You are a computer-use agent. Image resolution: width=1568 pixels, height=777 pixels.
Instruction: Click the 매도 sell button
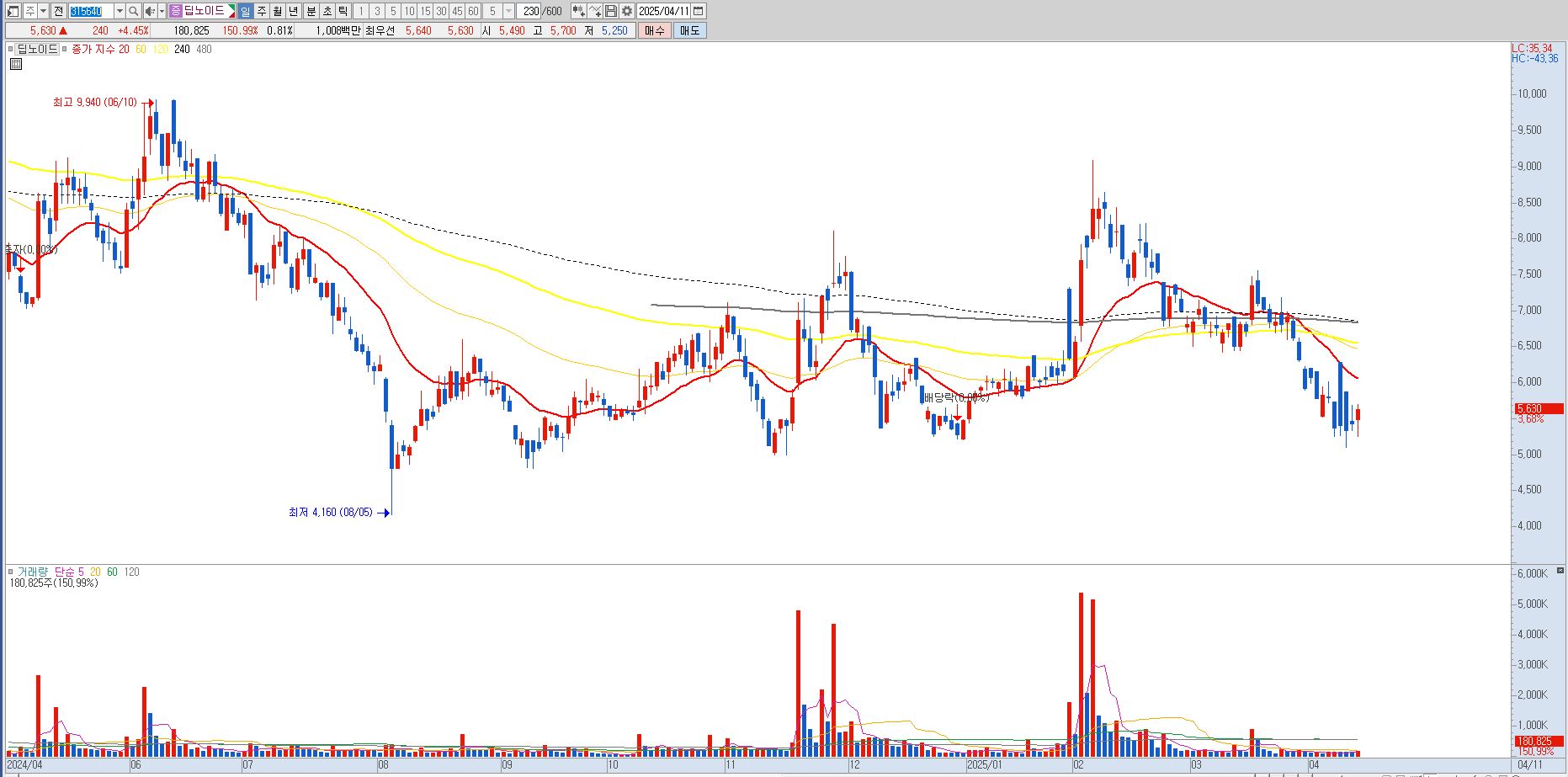[x=689, y=30]
